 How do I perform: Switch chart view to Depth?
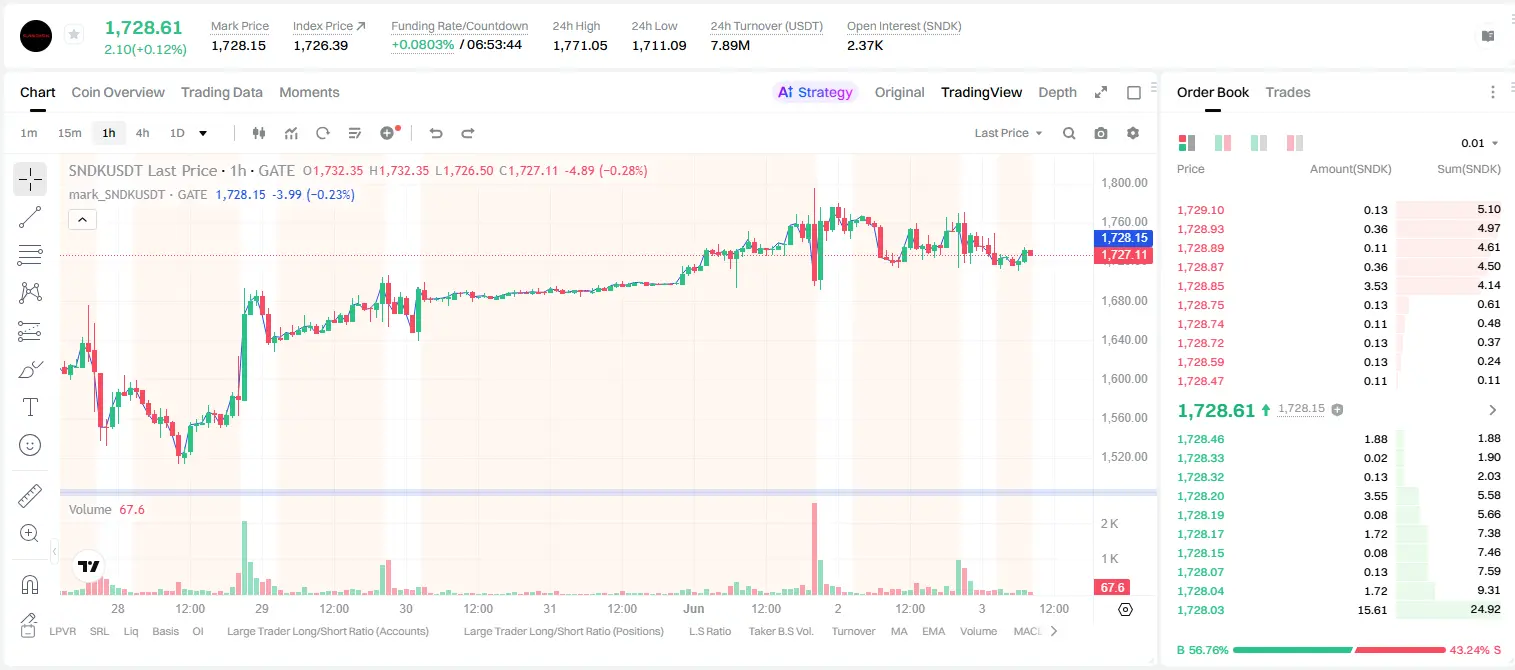tap(1058, 92)
